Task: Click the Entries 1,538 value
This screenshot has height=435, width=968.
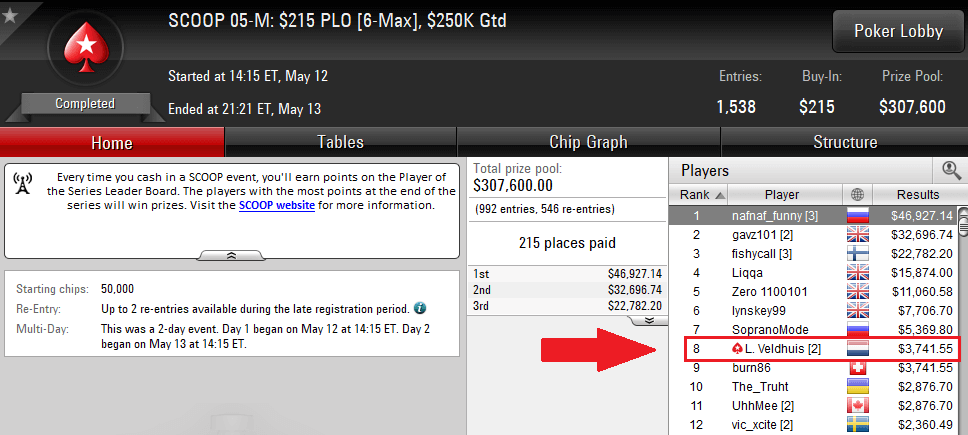Action: point(736,107)
